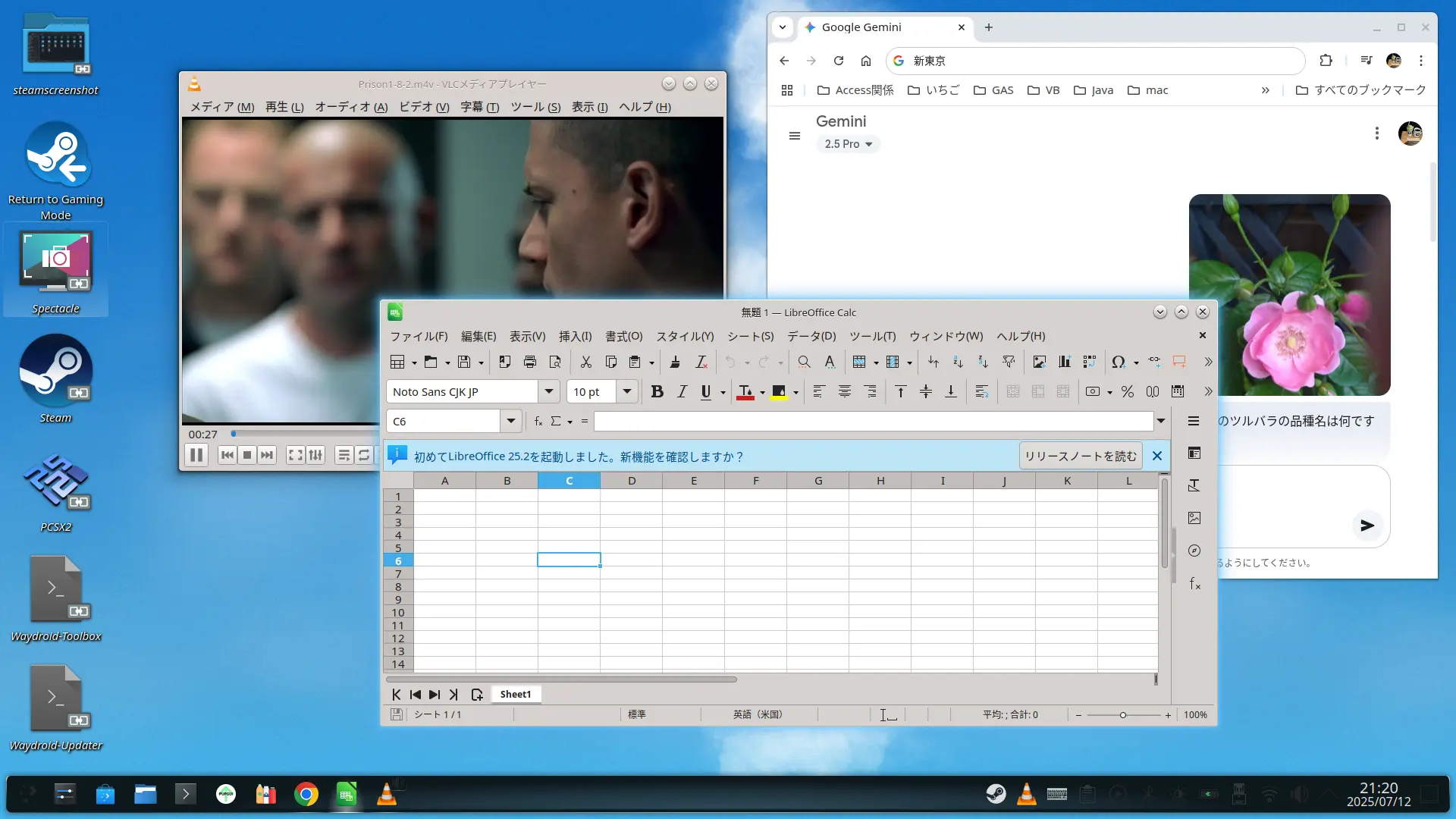Click Gemini send message arrow button
The image size is (1456, 819).
pyautogui.click(x=1367, y=525)
